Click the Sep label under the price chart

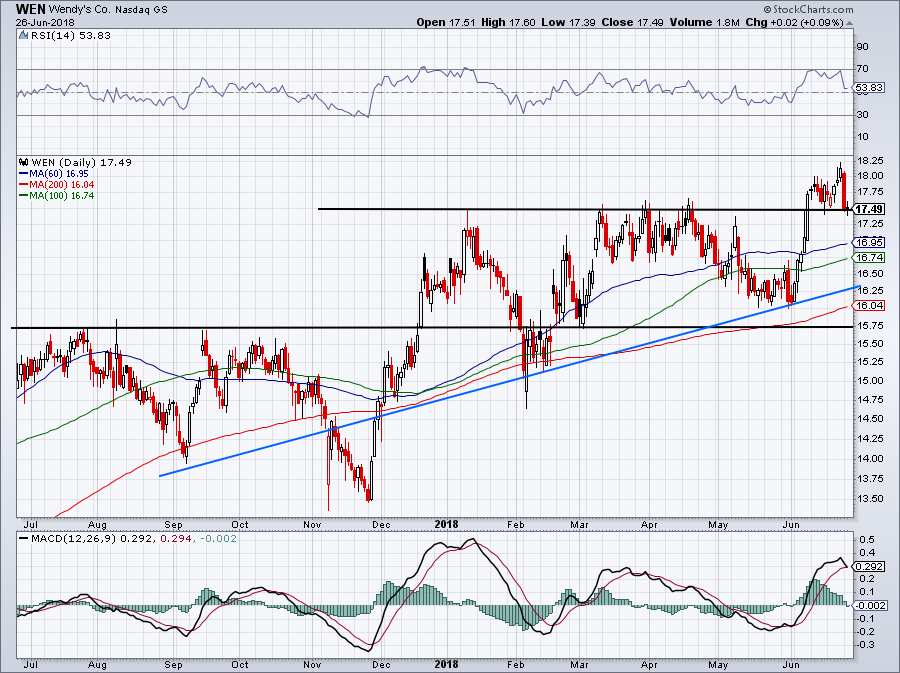coord(173,524)
